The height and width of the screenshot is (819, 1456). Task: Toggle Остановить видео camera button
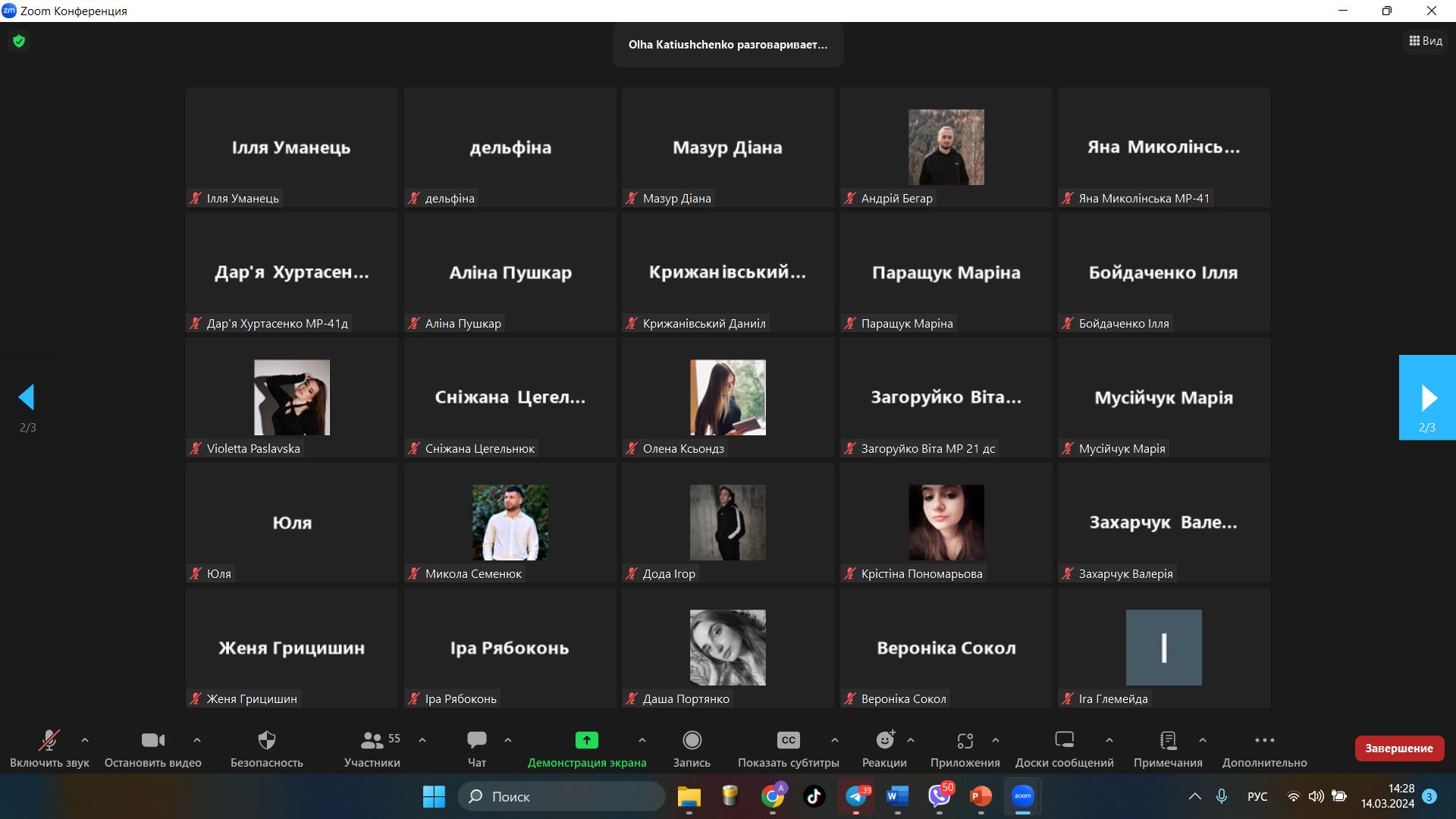point(152,740)
